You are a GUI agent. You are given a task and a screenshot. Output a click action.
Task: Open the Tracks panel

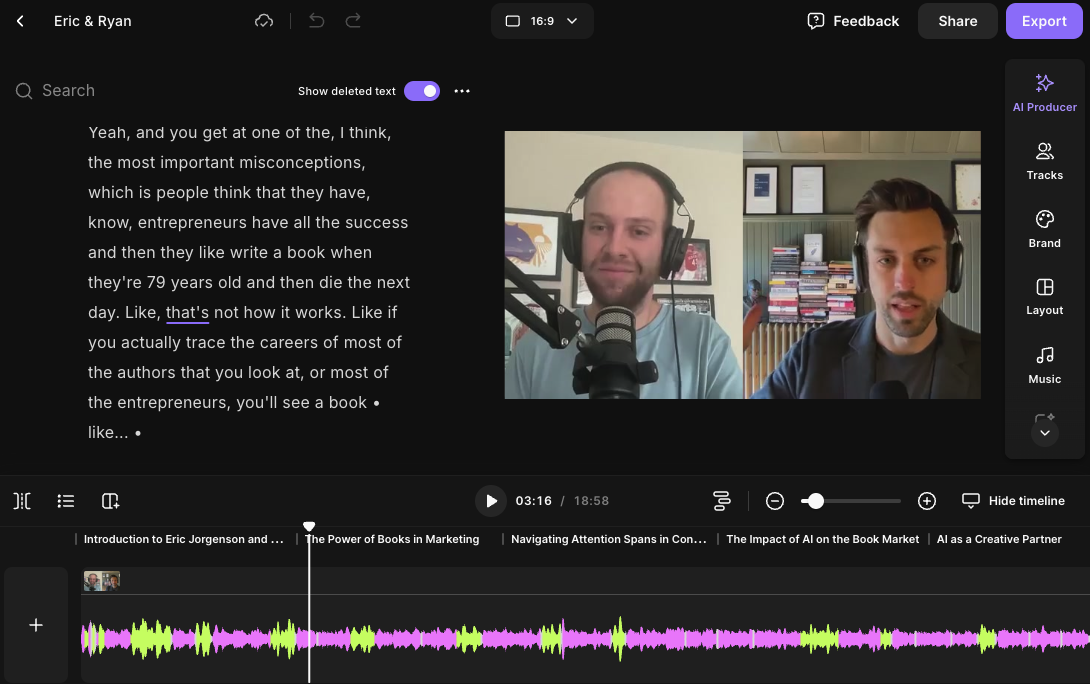tap(1044, 160)
